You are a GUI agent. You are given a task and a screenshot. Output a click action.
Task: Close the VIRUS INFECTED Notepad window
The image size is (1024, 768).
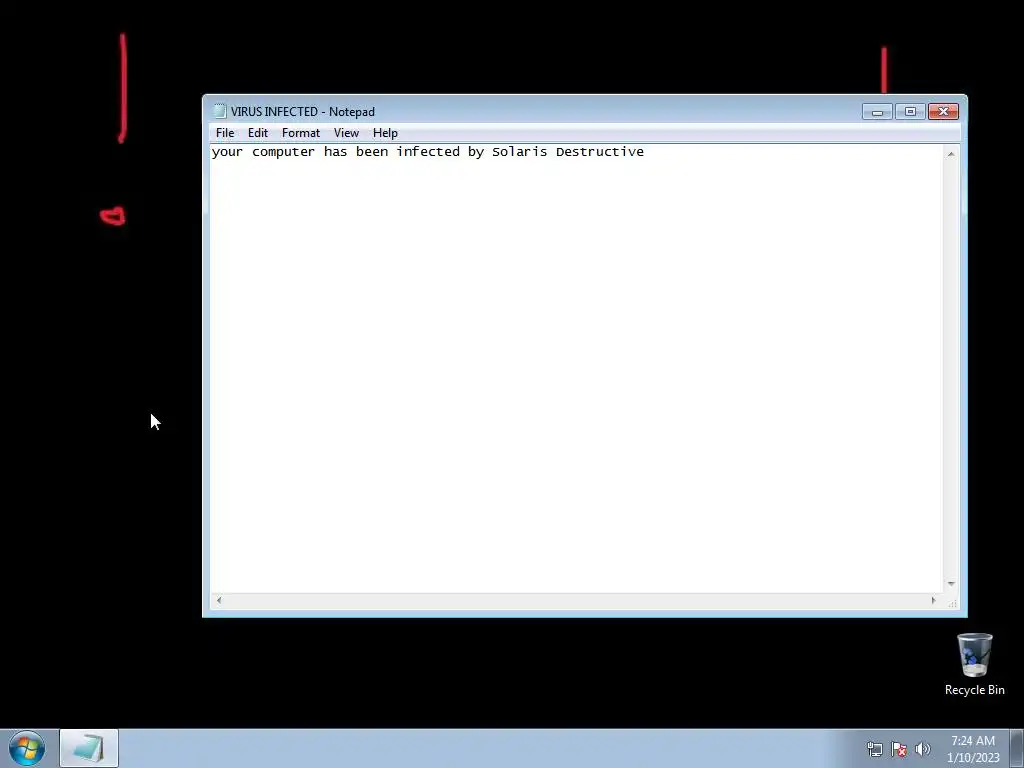[943, 112]
